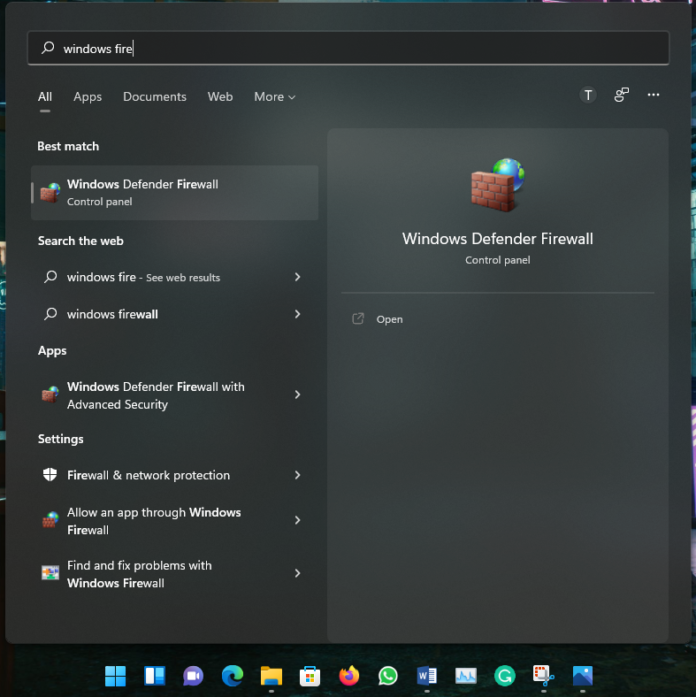Open Microsoft Word from the taskbar
The height and width of the screenshot is (697, 696).
(427, 676)
